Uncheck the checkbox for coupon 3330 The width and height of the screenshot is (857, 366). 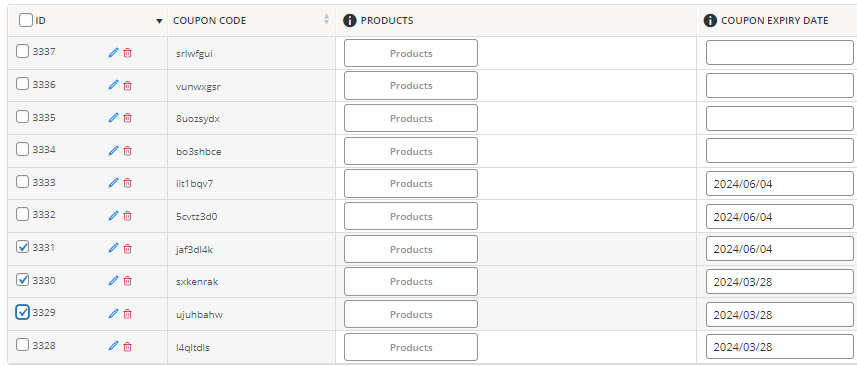coord(22,280)
